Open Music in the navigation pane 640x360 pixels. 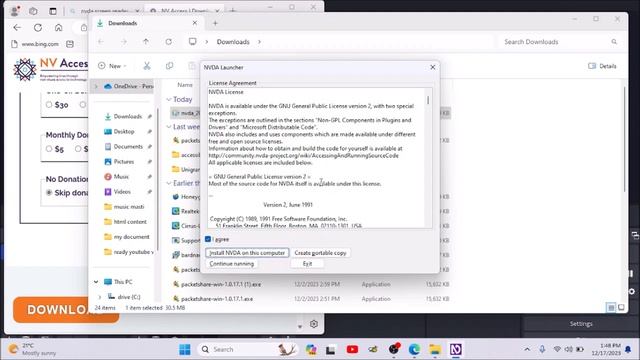point(121,176)
